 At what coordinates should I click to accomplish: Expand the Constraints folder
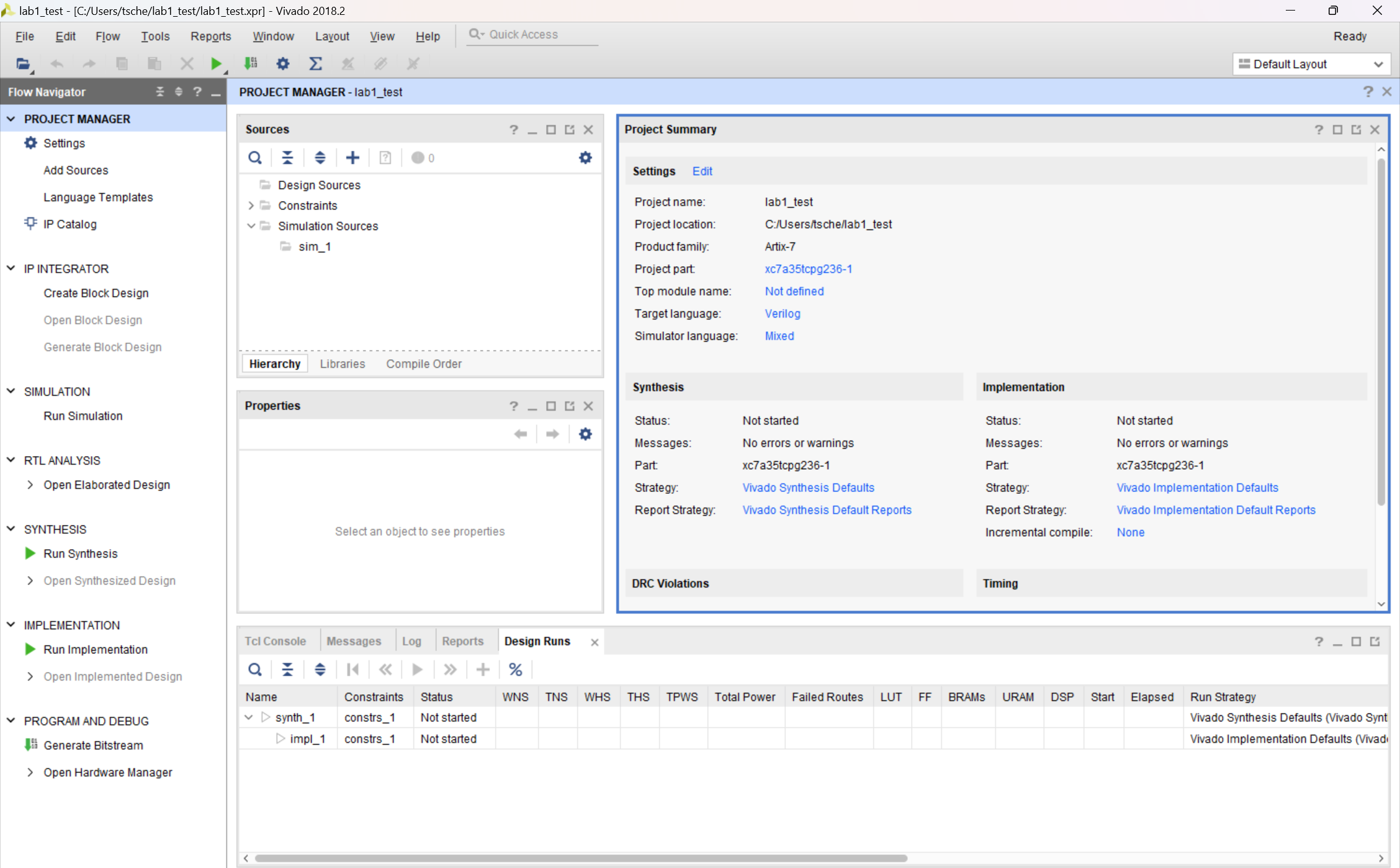coord(251,205)
